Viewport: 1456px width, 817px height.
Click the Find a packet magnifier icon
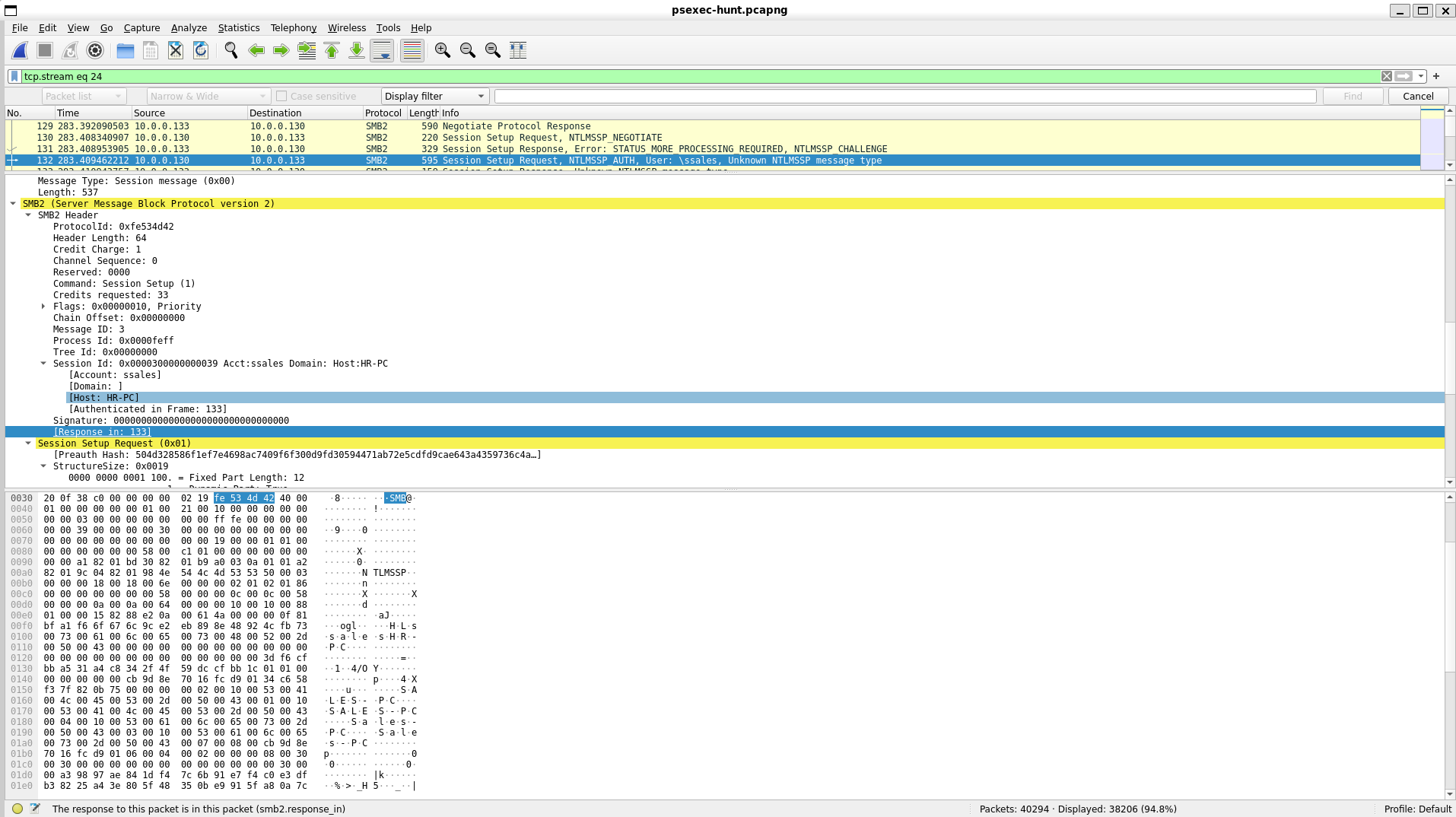231,50
